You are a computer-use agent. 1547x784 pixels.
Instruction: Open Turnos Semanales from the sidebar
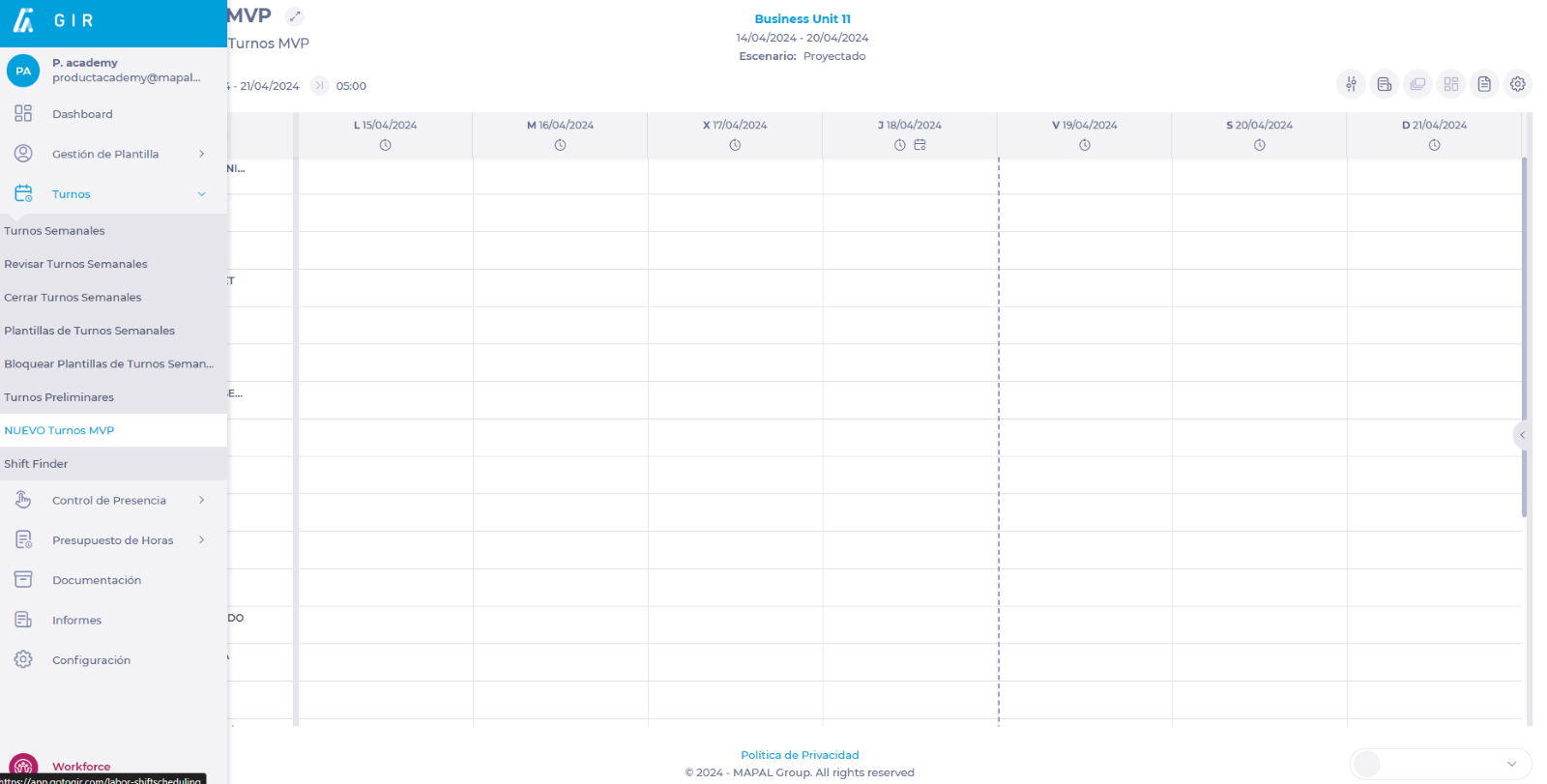click(x=54, y=231)
